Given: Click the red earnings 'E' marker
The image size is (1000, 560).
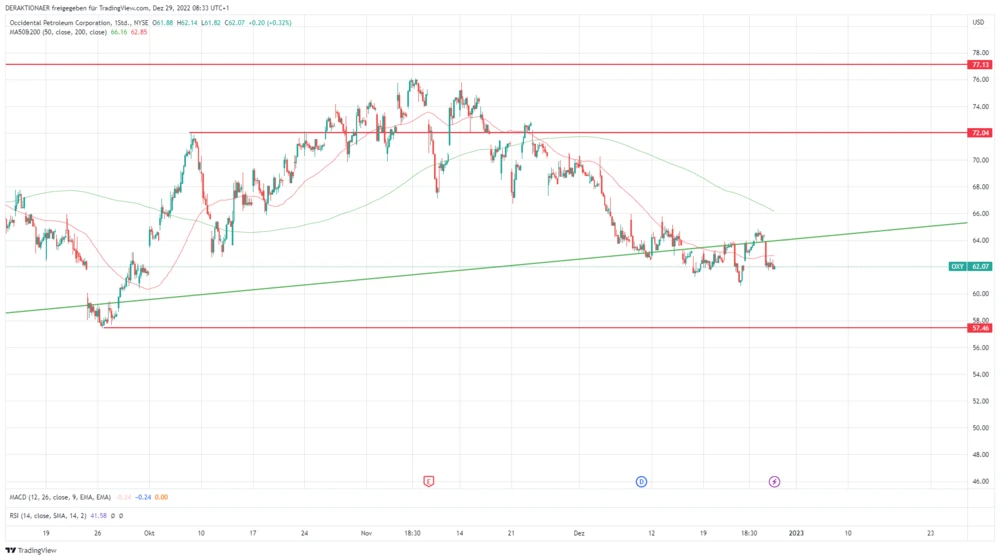Looking at the screenshot, I should (429, 481).
